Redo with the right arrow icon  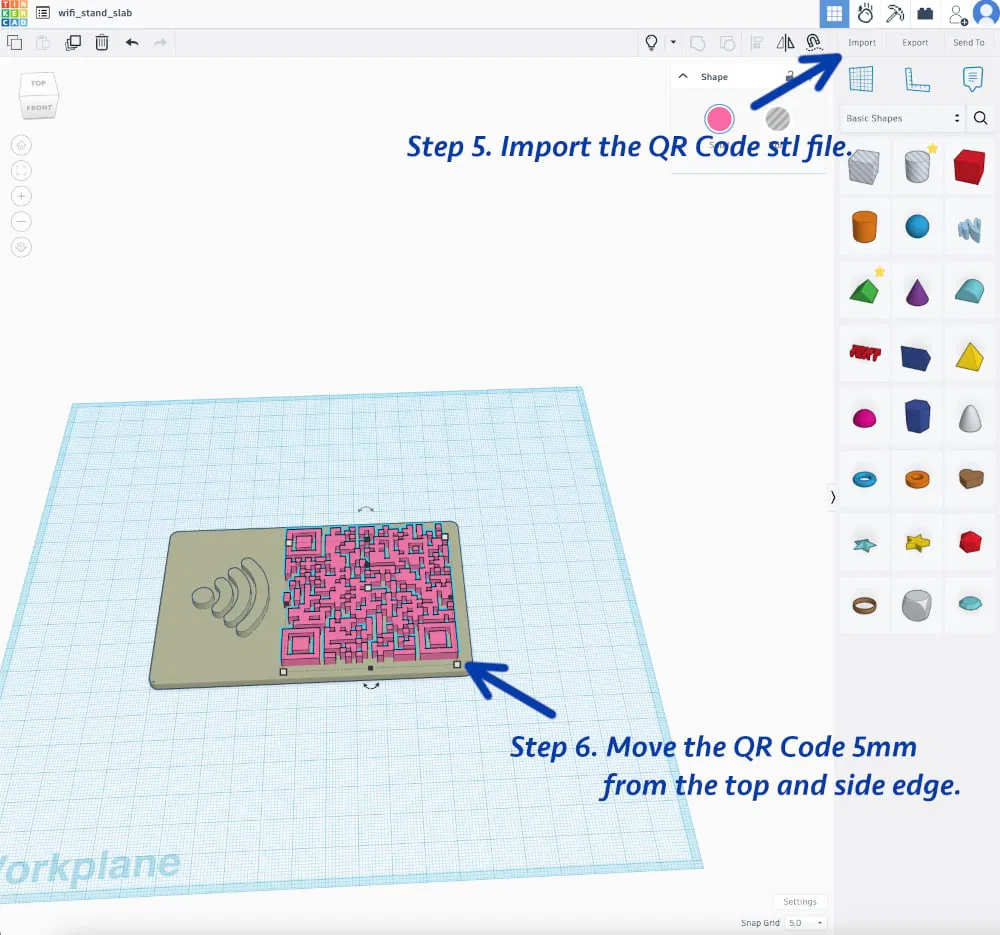point(160,43)
